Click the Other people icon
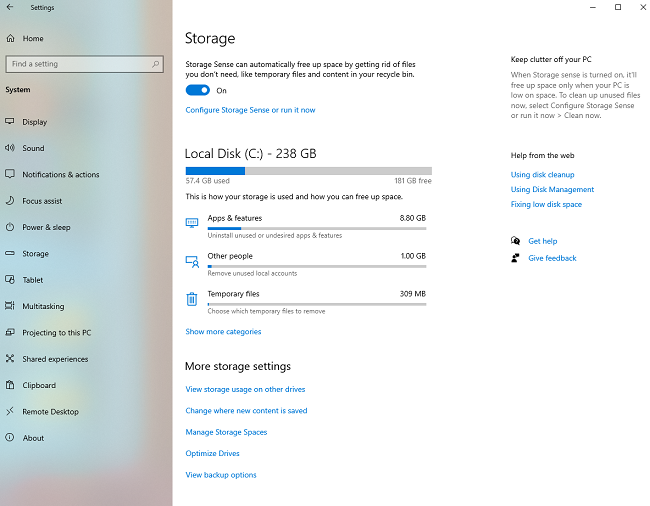This screenshot has height=506, width=650. click(192, 261)
